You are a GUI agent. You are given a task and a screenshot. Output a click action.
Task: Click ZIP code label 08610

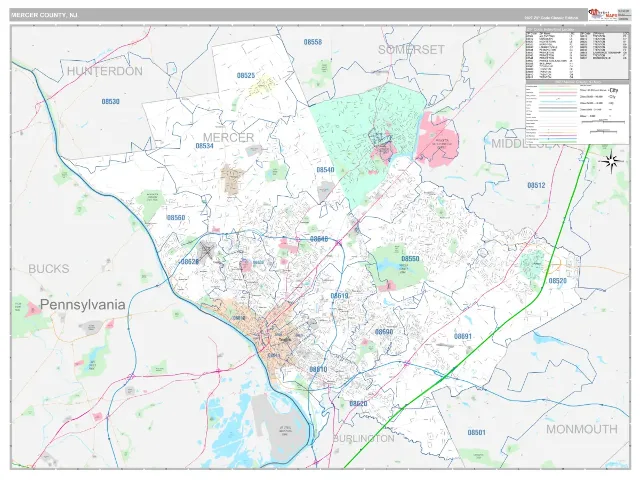tap(318, 369)
